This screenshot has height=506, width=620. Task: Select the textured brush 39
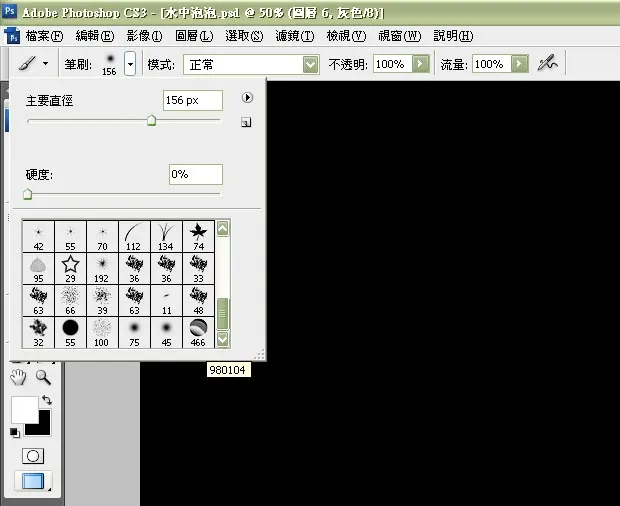pos(102,300)
